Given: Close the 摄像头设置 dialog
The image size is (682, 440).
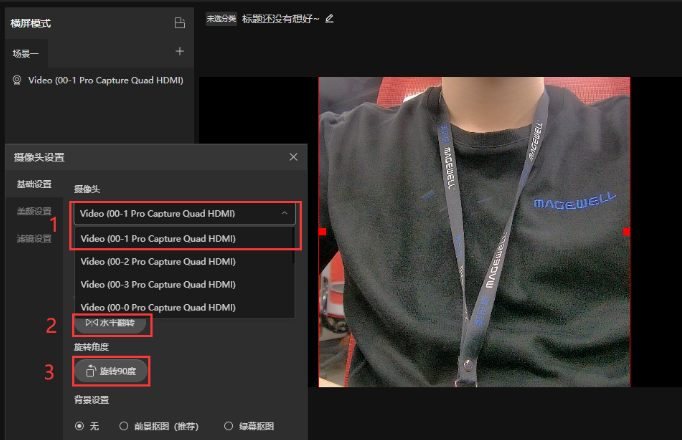Looking at the screenshot, I should pos(294,157).
